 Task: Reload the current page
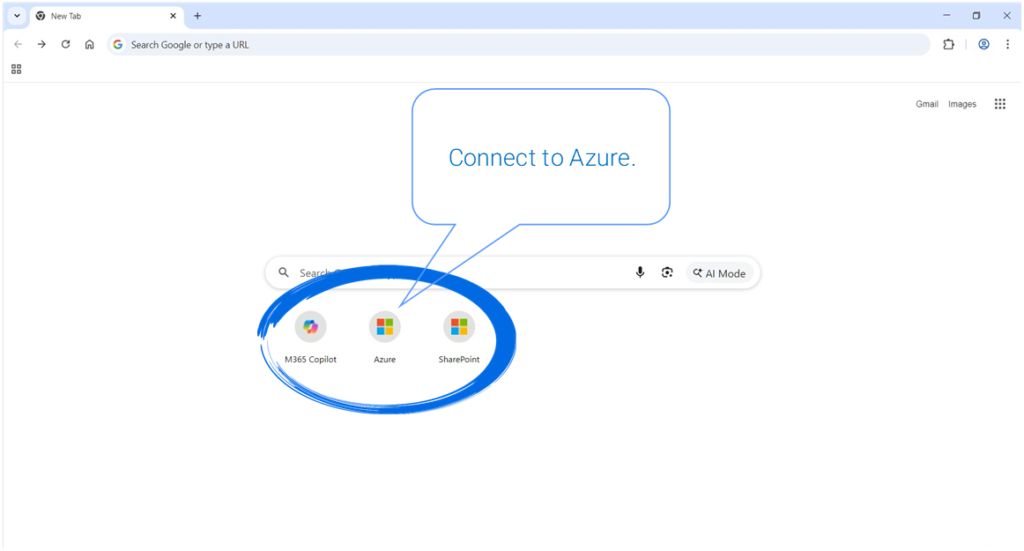[x=66, y=44]
